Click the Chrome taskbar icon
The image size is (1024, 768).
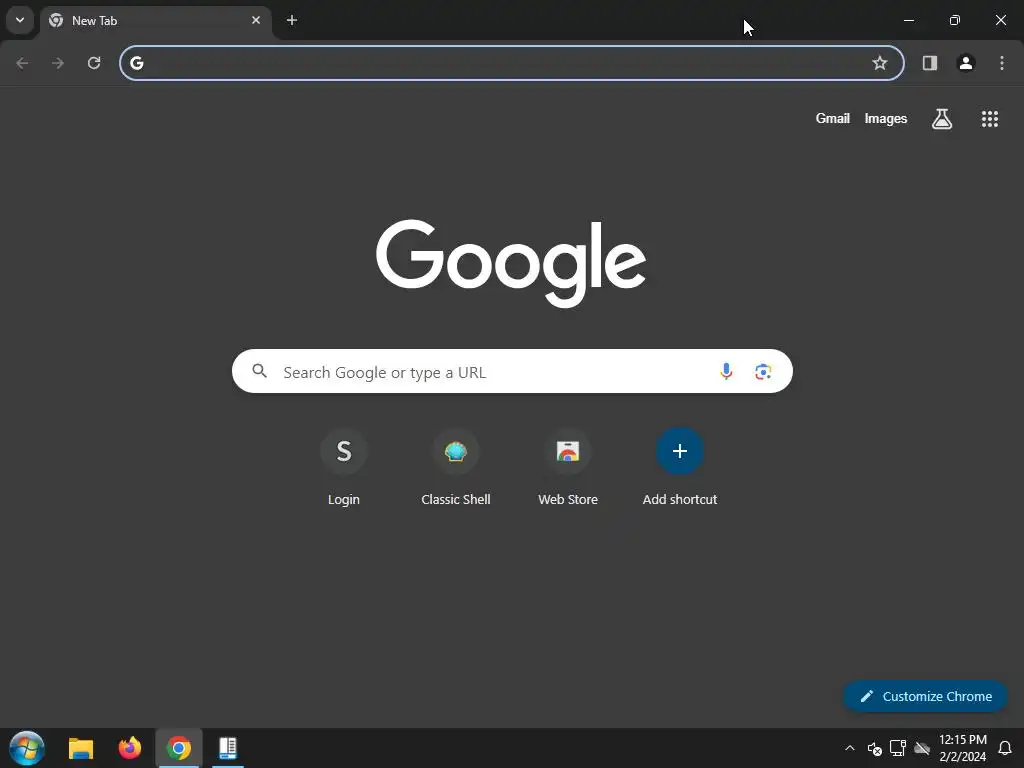[179, 748]
